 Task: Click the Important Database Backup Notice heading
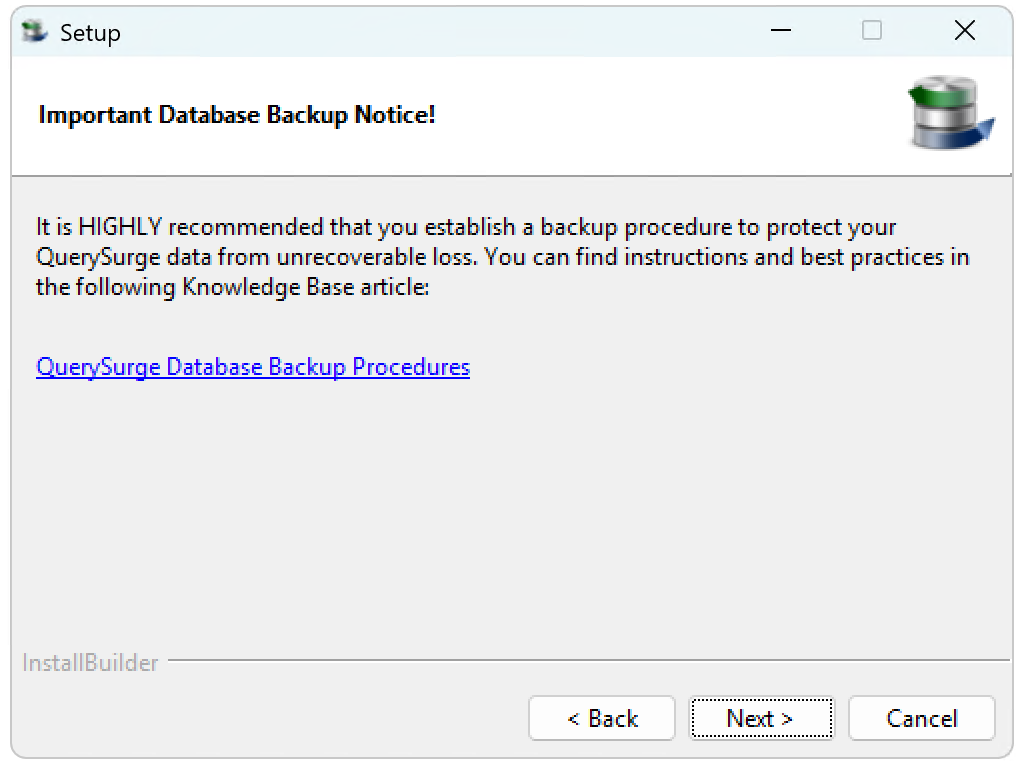click(237, 115)
